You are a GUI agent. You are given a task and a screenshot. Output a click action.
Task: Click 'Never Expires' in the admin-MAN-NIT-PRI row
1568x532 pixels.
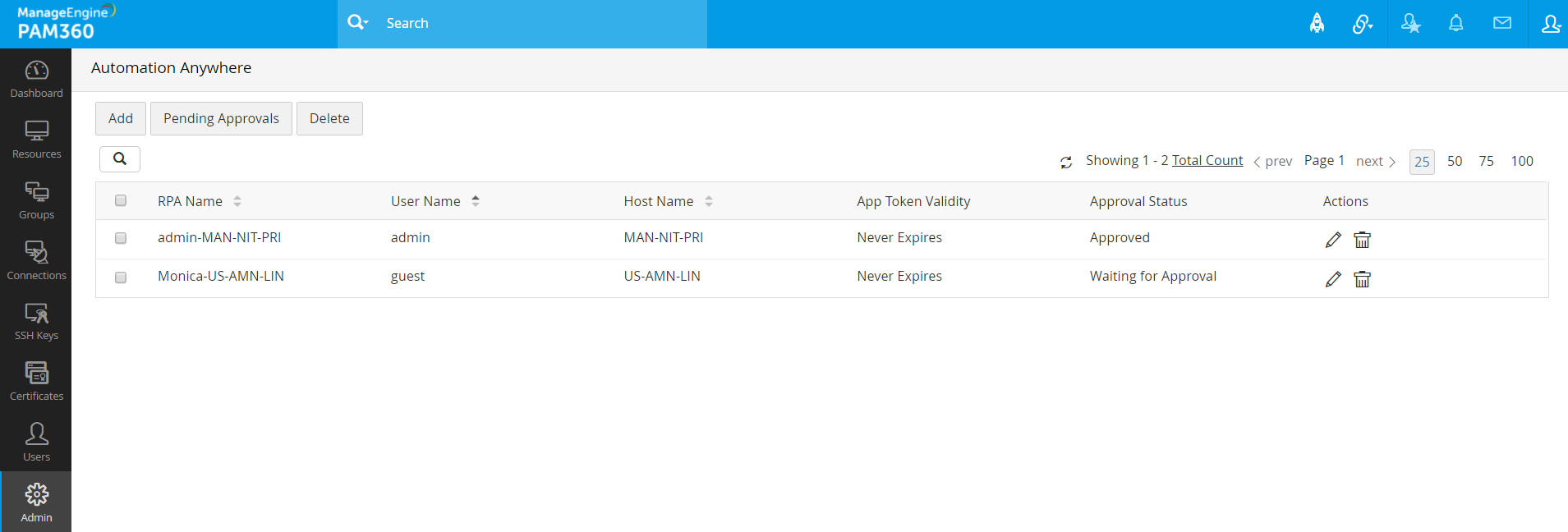point(899,237)
